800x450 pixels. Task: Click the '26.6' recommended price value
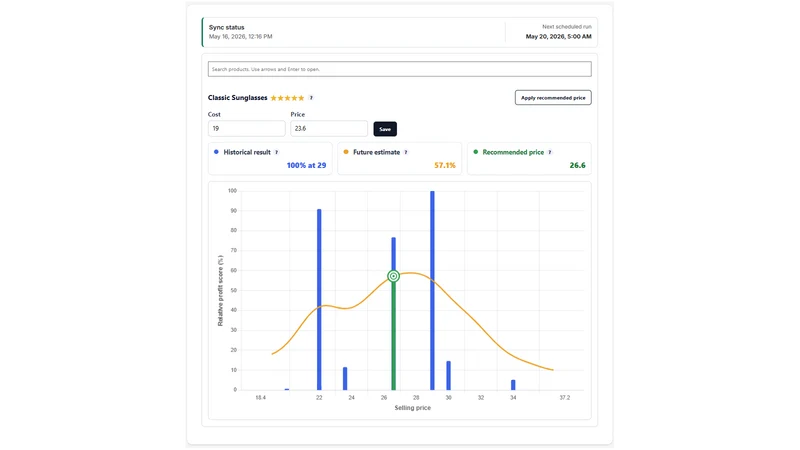(x=578, y=165)
